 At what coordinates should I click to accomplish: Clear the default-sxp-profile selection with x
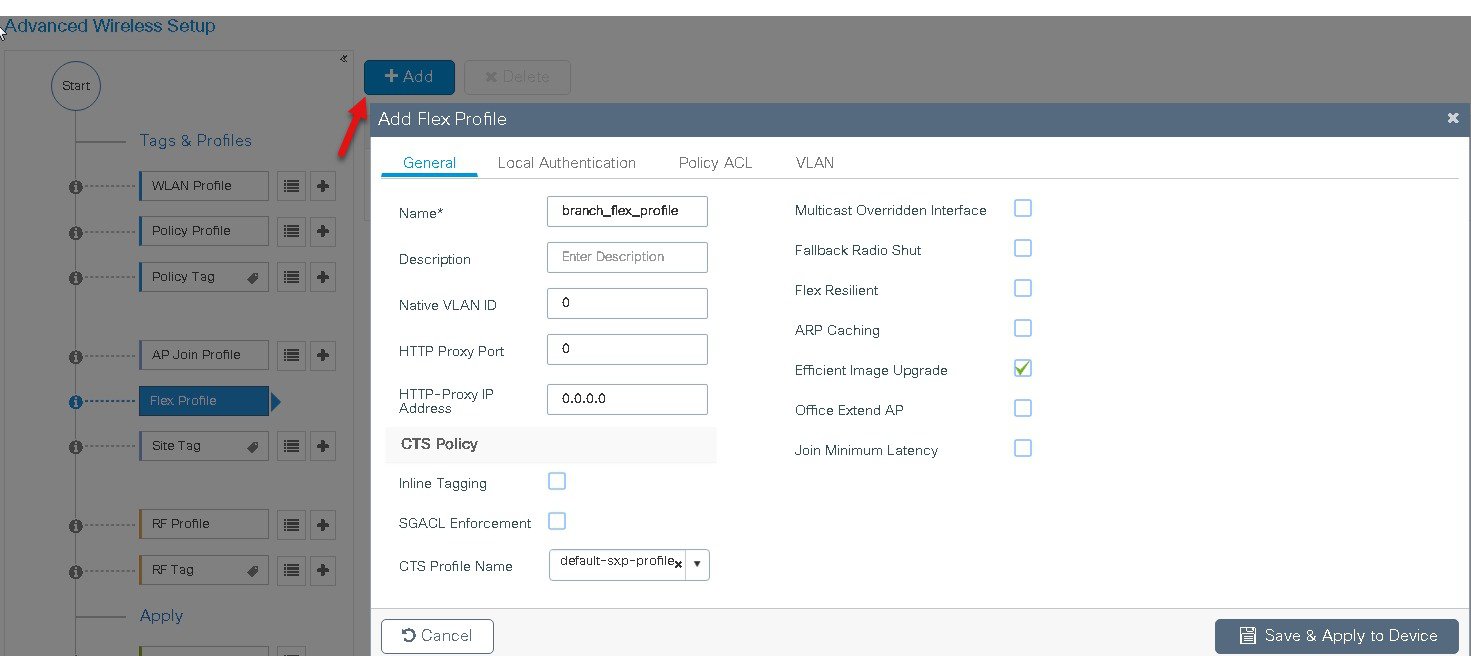[x=678, y=564]
